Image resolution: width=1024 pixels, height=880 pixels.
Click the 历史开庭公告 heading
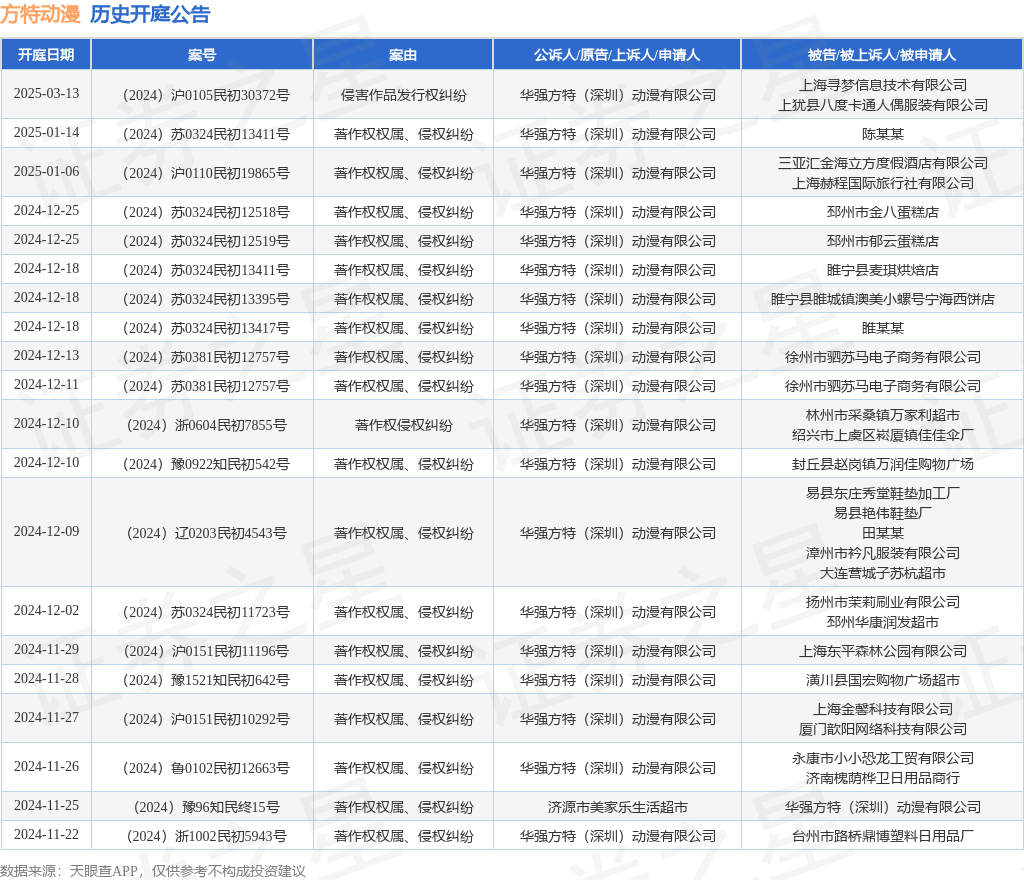click(x=150, y=14)
